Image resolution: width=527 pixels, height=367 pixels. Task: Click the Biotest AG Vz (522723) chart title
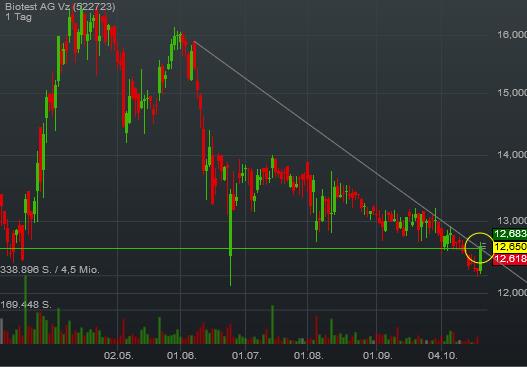click(60, 6)
